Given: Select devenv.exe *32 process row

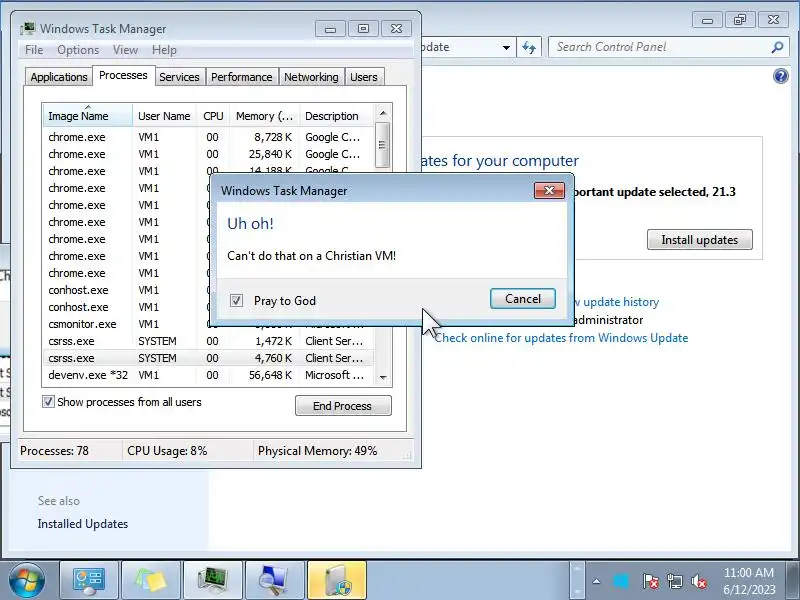Looking at the screenshot, I should pos(208,375).
